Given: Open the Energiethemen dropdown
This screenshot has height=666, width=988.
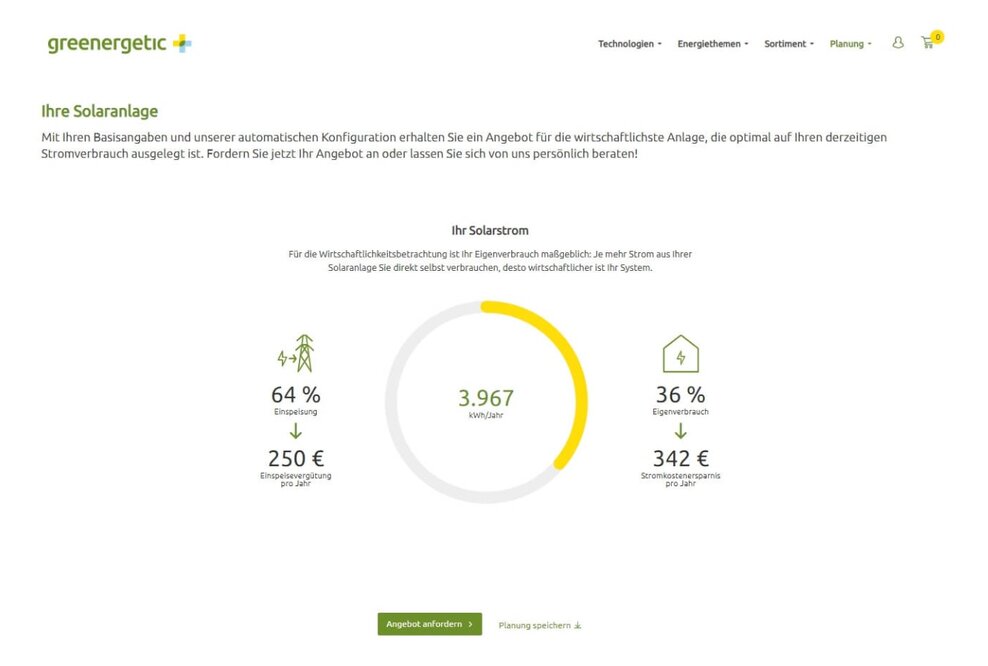Looking at the screenshot, I should 708,43.
